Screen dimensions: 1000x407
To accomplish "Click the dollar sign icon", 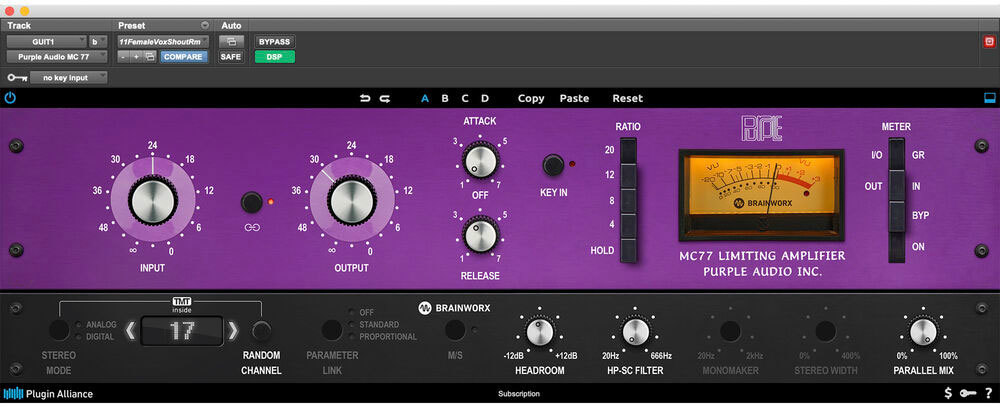I will click(x=948, y=393).
